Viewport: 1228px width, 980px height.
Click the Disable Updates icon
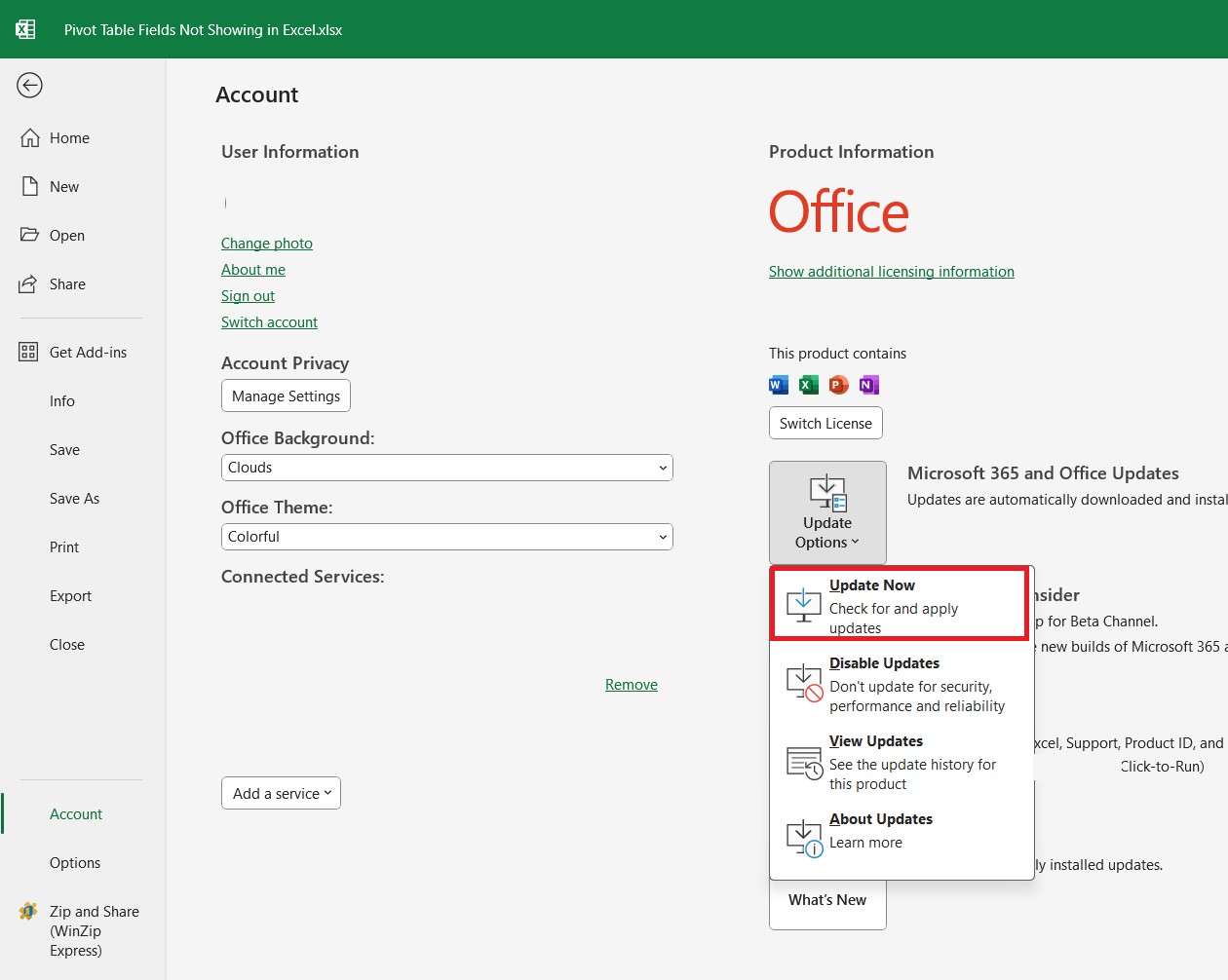click(x=805, y=683)
